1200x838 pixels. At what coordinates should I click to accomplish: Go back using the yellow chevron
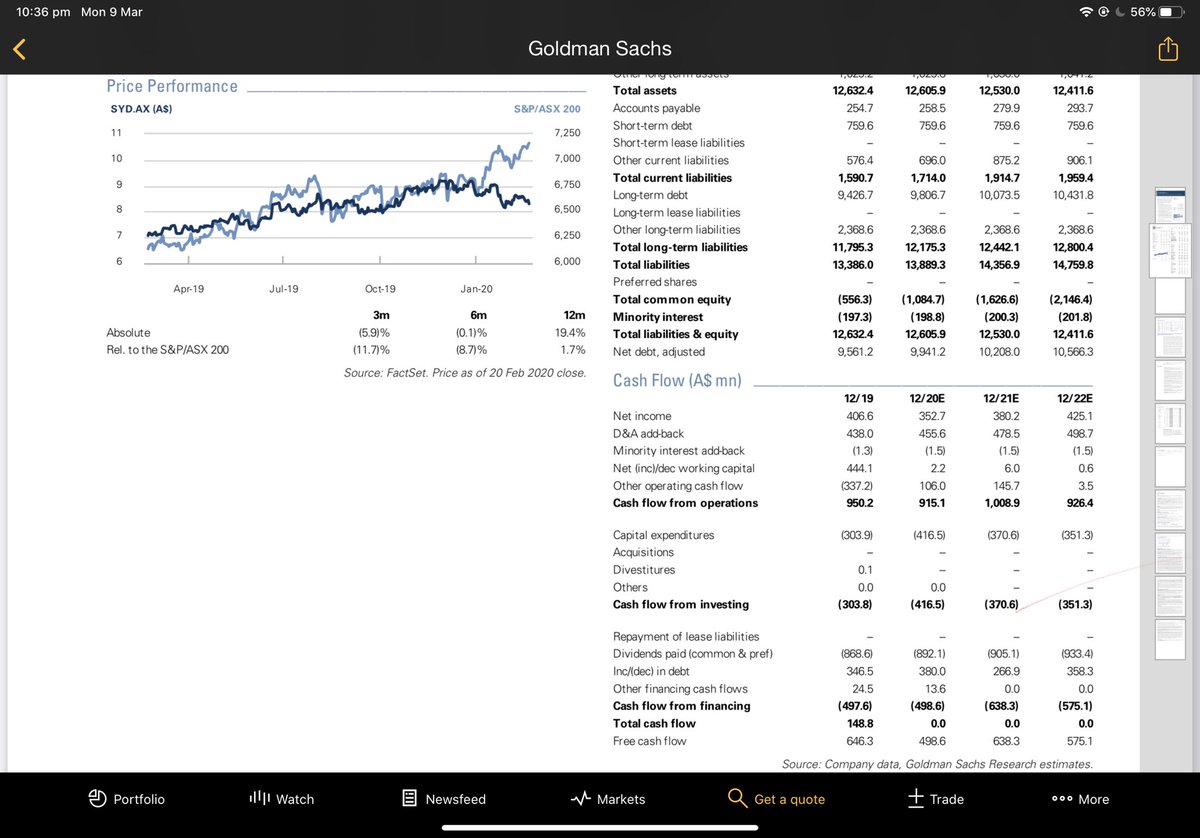pyautogui.click(x=19, y=50)
